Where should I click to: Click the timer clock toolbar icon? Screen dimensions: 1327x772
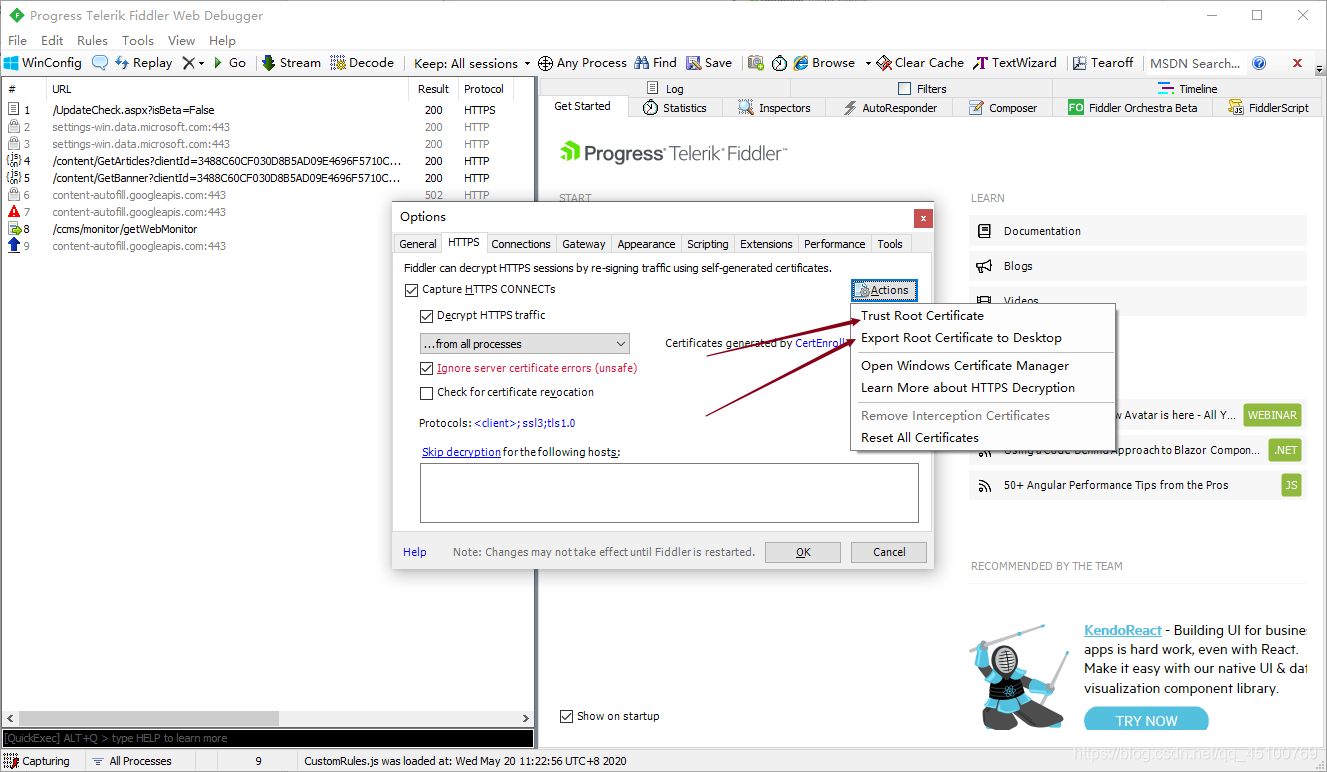(x=779, y=62)
